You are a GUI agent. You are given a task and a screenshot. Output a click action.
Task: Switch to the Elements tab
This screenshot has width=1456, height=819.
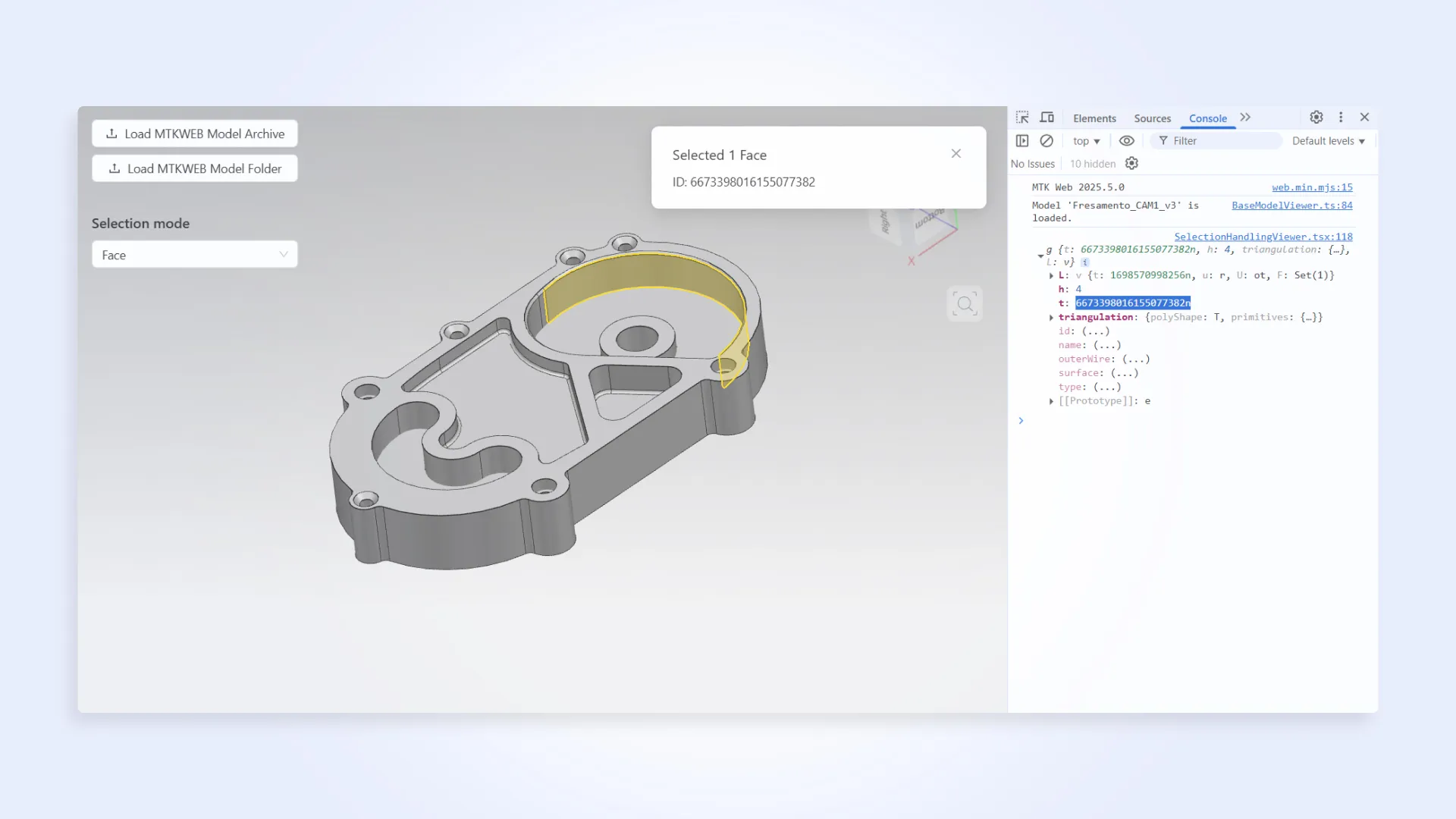click(x=1094, y=118)
